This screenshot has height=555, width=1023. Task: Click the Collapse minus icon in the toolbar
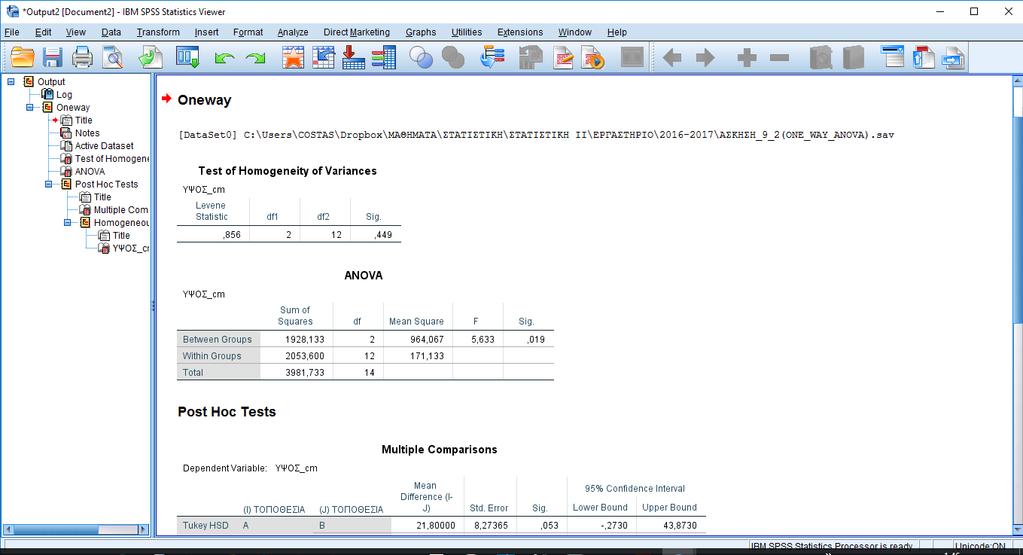tap(779, 58)
